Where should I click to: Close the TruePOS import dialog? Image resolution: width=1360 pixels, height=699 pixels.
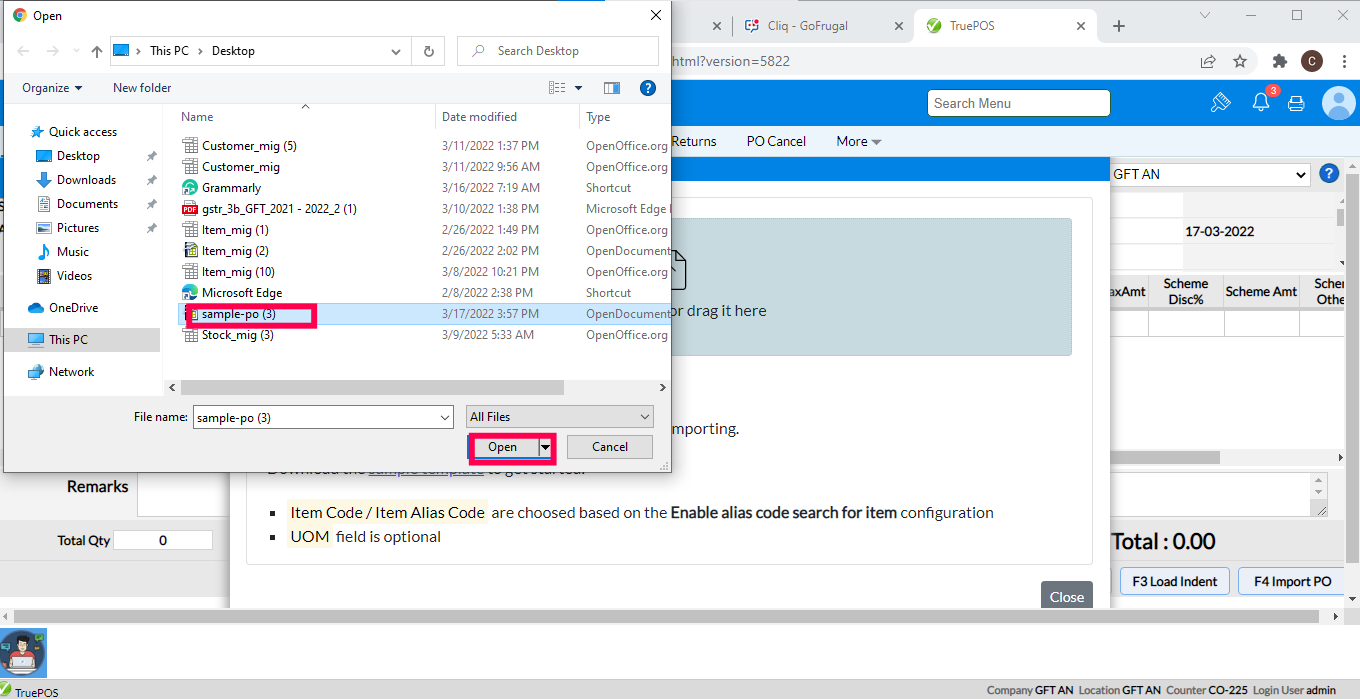[x=1067, y=597]
